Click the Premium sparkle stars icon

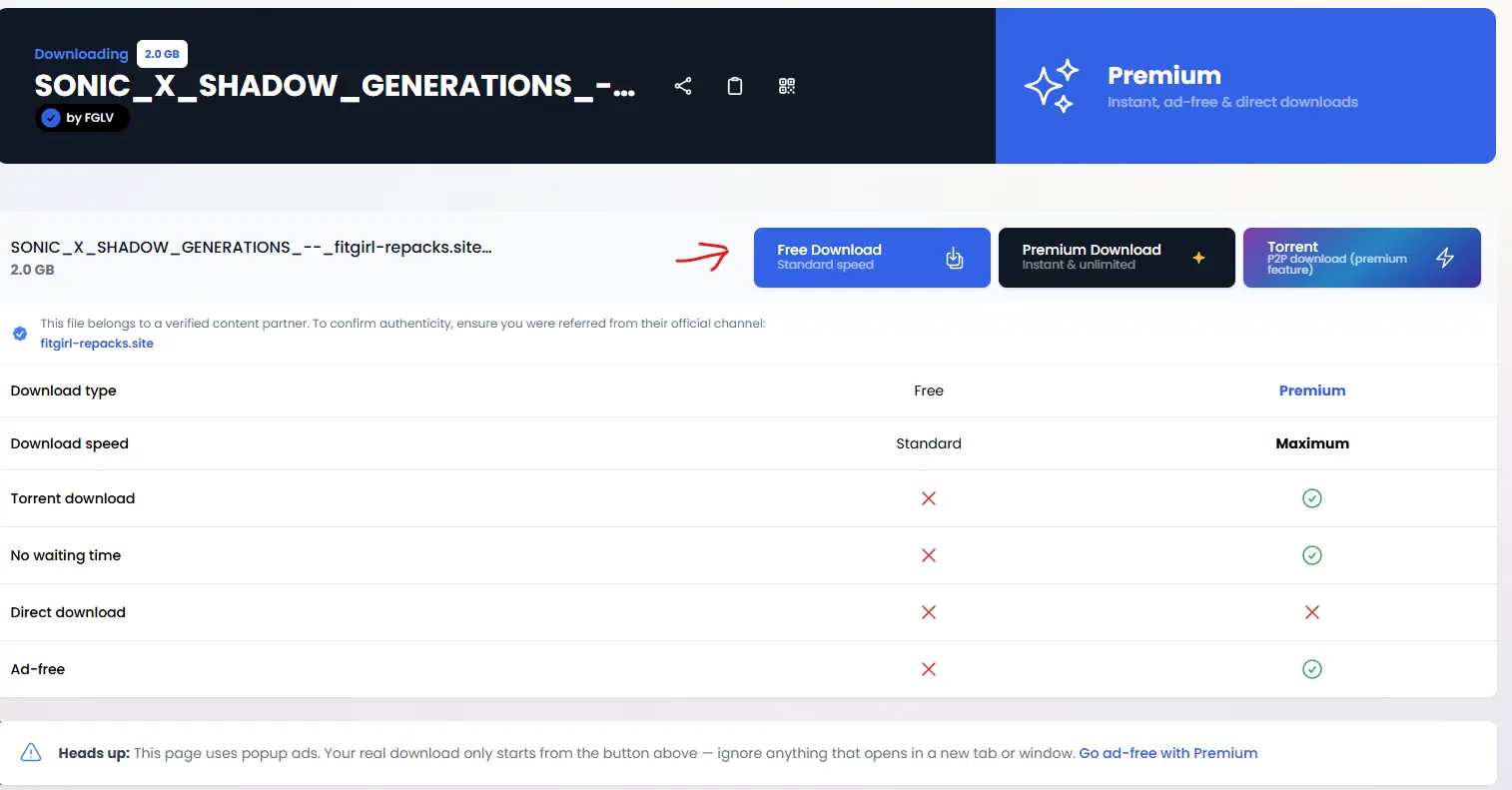1053,85
